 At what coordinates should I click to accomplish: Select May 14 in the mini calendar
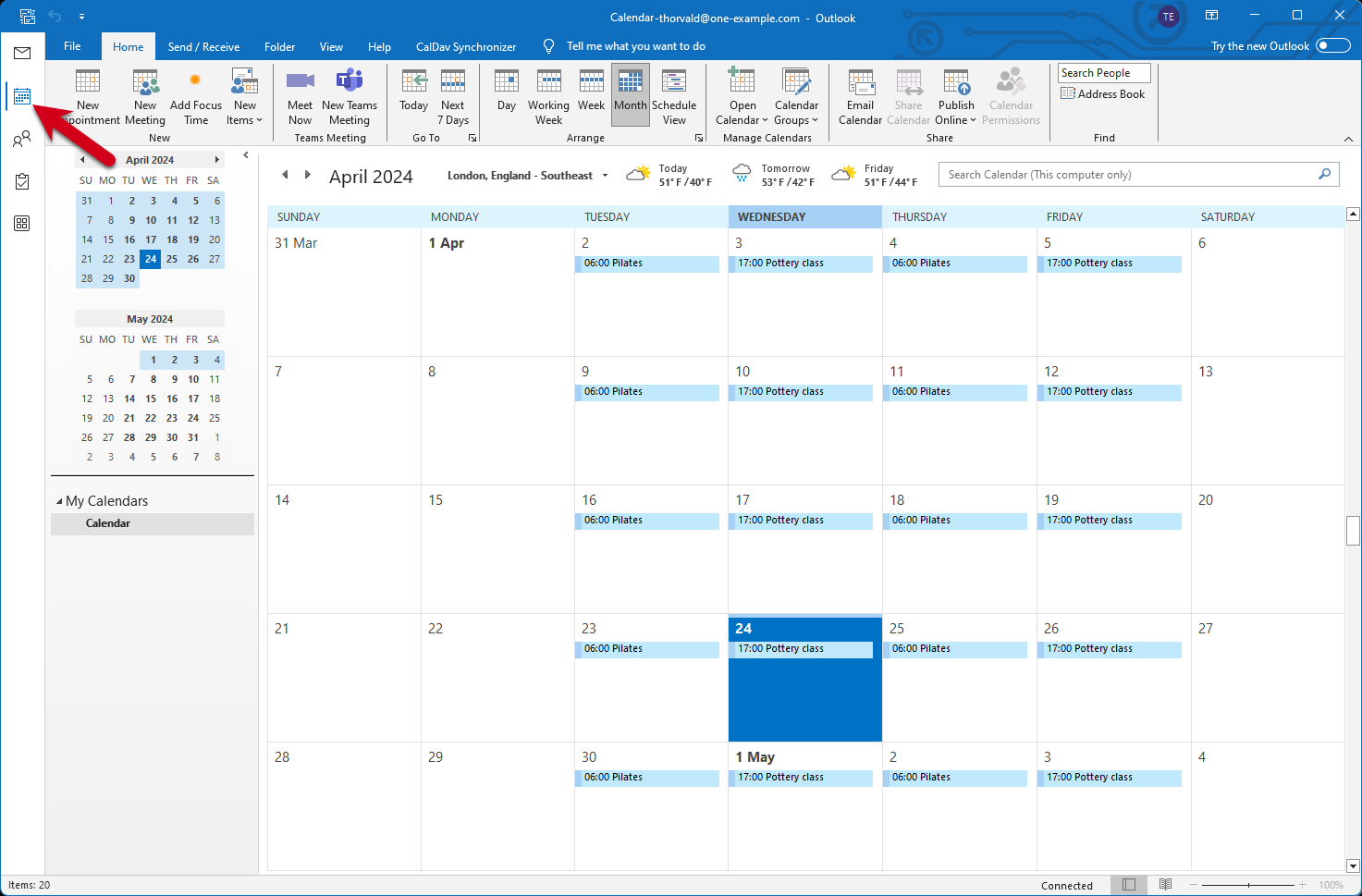(129, 399)
